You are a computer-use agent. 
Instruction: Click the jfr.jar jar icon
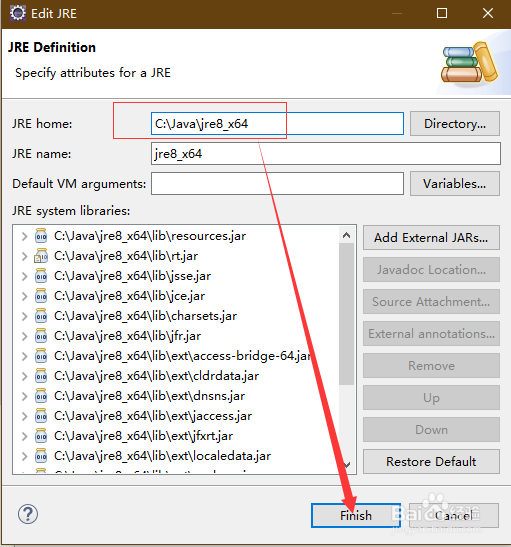[x=41, y=336]
